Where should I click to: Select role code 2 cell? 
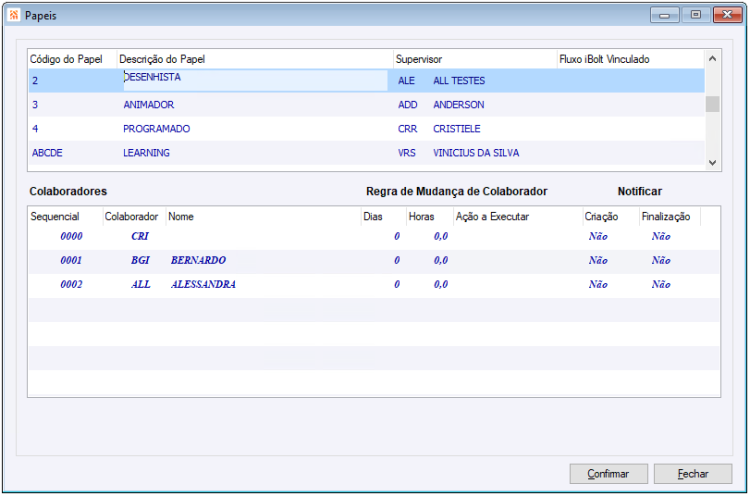point(73,80)
